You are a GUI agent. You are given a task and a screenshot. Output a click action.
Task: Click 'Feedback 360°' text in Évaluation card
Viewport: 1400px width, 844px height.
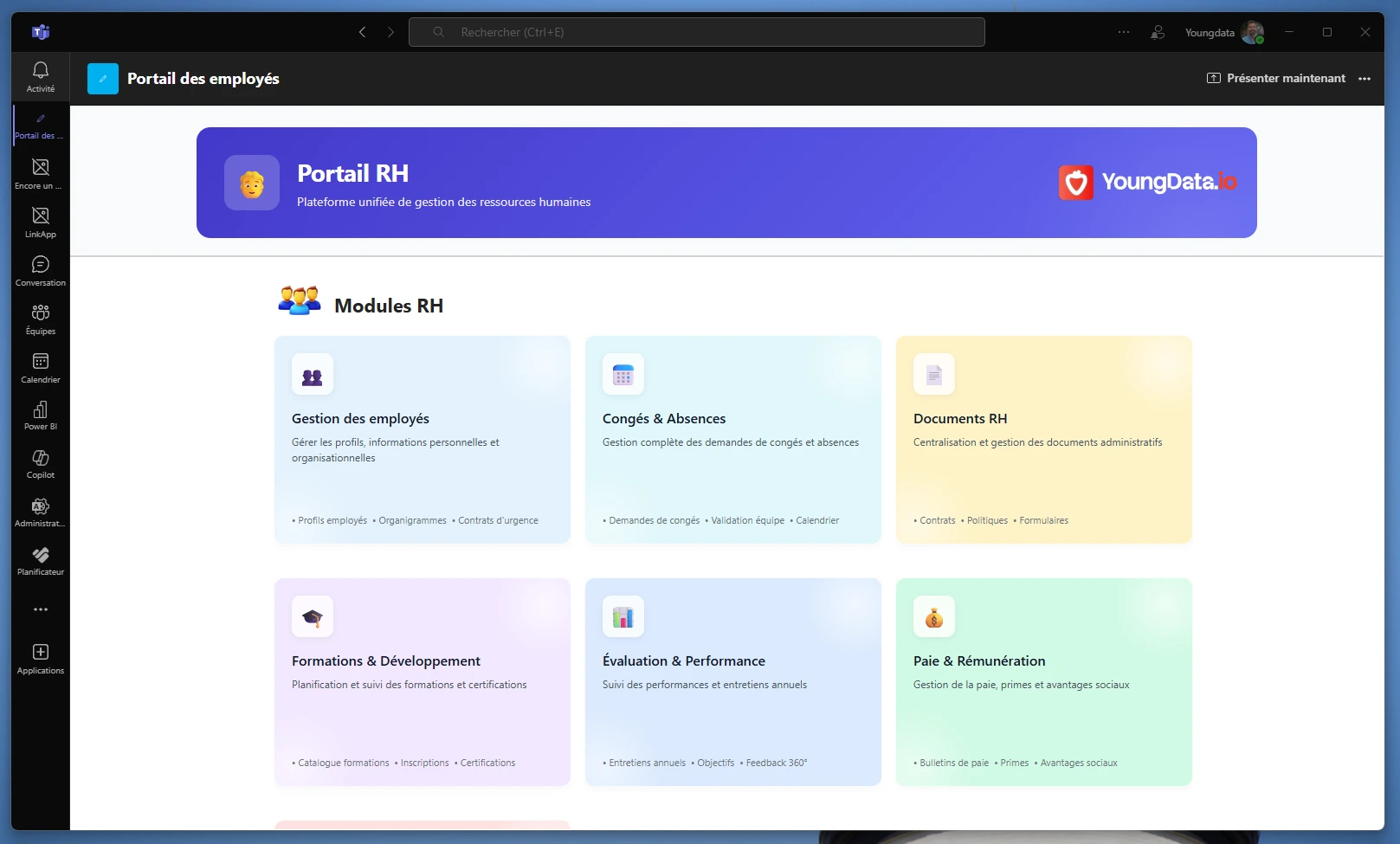coord(777,763)
